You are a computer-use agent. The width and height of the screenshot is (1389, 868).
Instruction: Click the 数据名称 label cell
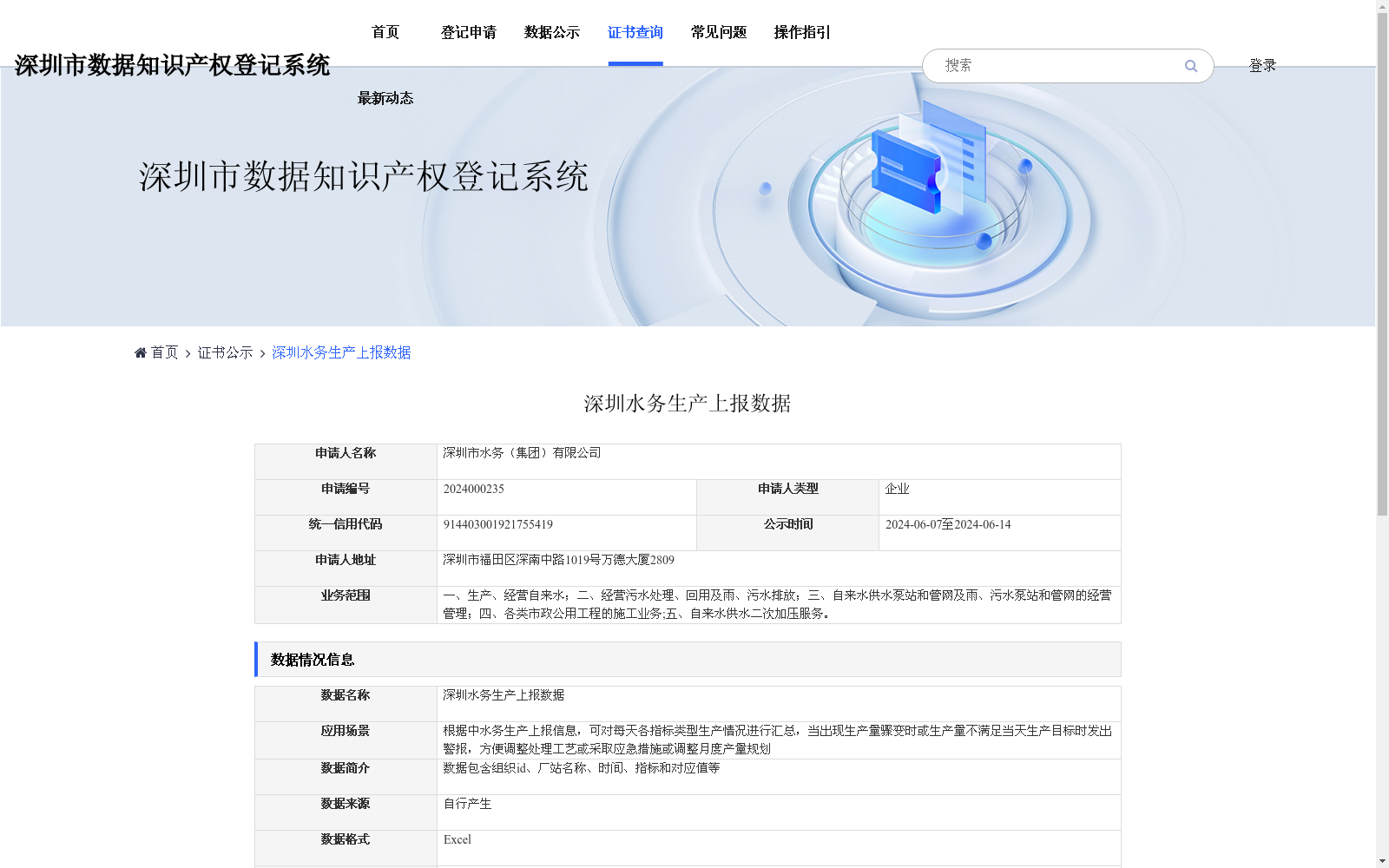click(346, 704)
